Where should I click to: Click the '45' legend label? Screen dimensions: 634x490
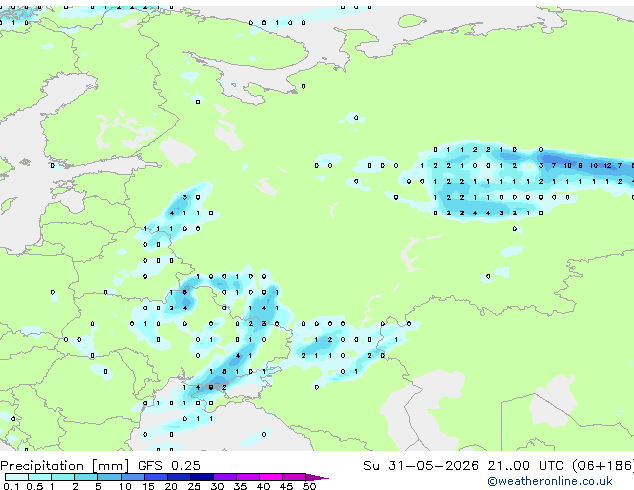click(x=286, y=486)
